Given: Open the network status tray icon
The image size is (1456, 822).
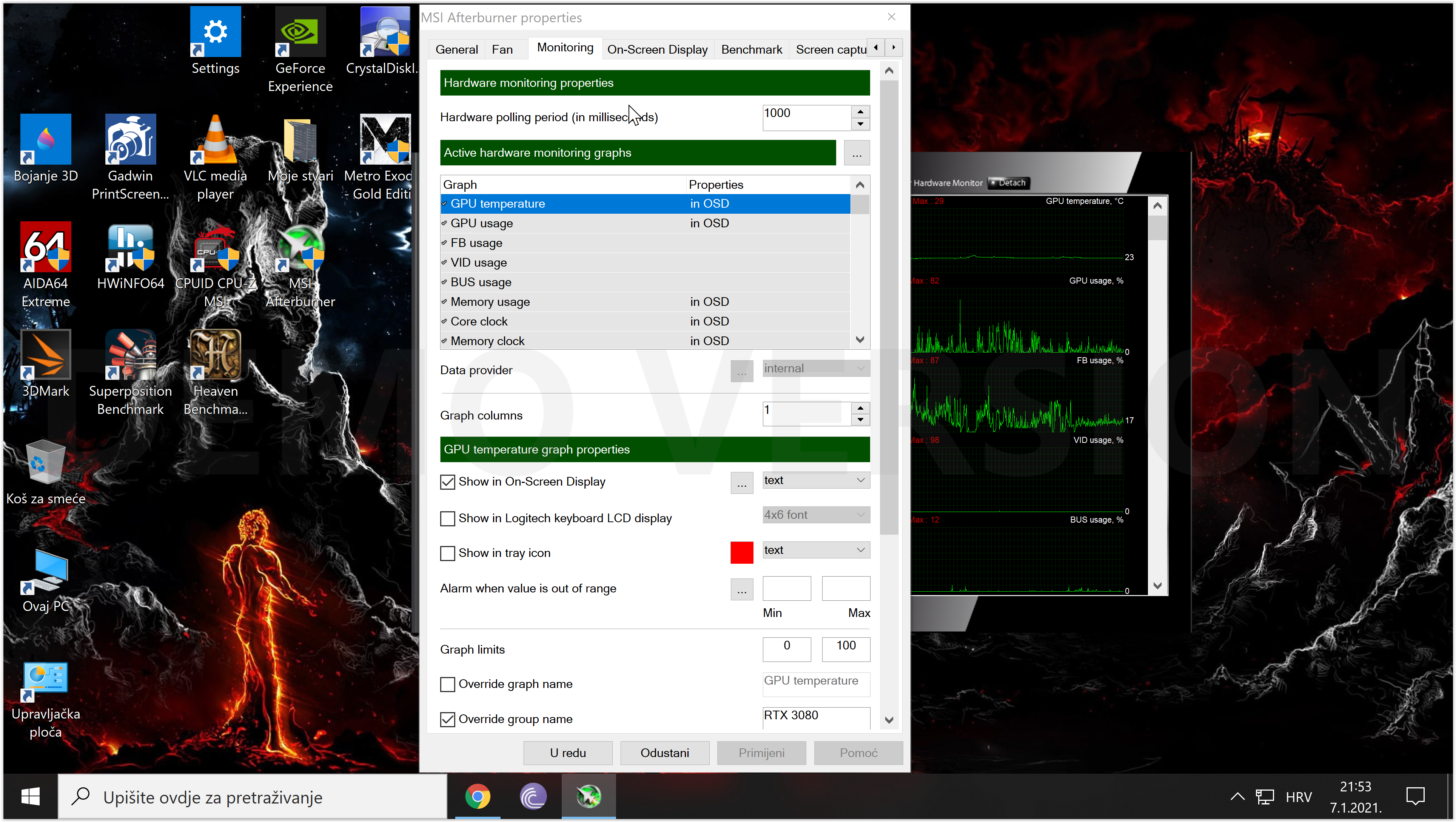Looking at the screenshot, I should click(1264, 797).
